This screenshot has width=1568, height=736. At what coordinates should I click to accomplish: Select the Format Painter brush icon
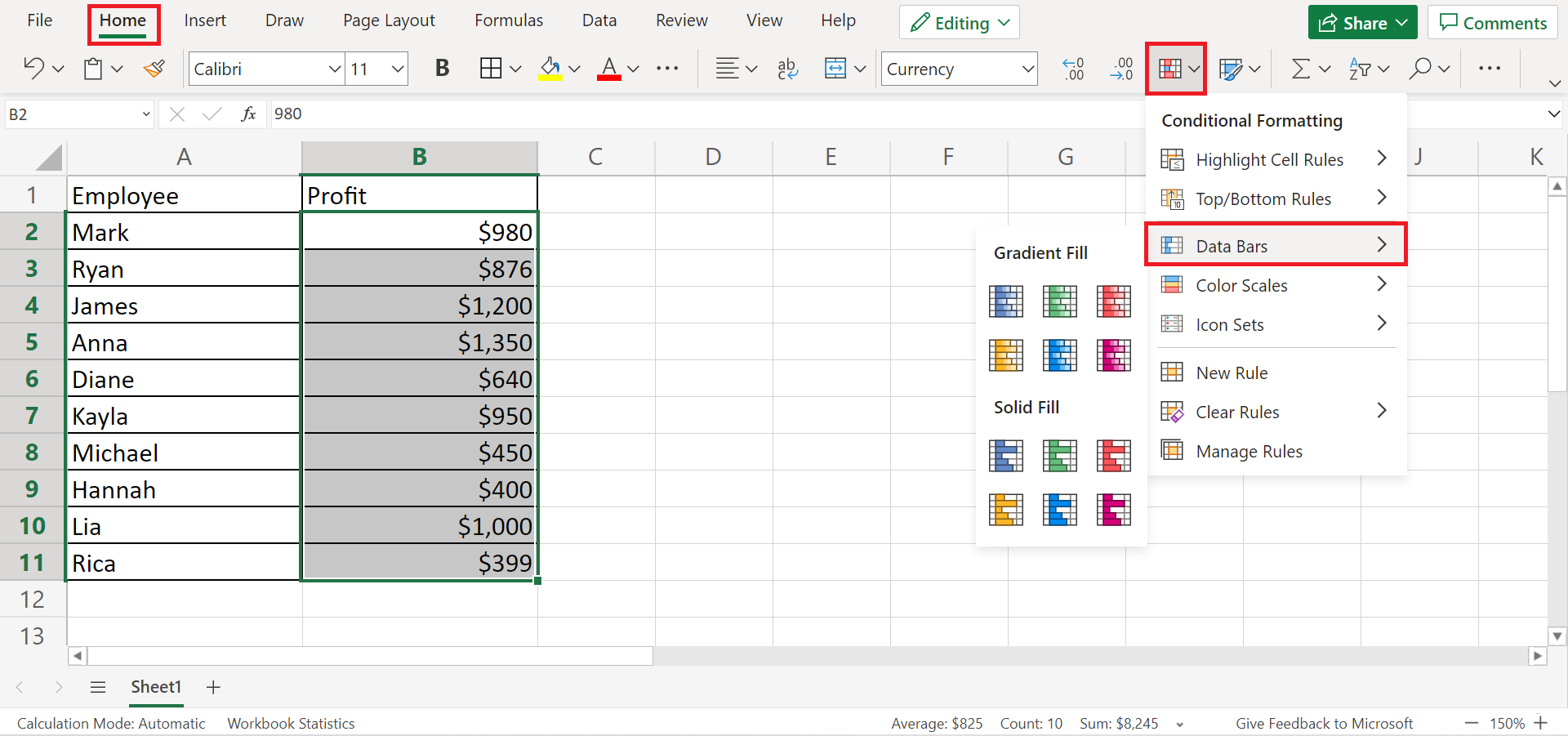tap(154, 69)
